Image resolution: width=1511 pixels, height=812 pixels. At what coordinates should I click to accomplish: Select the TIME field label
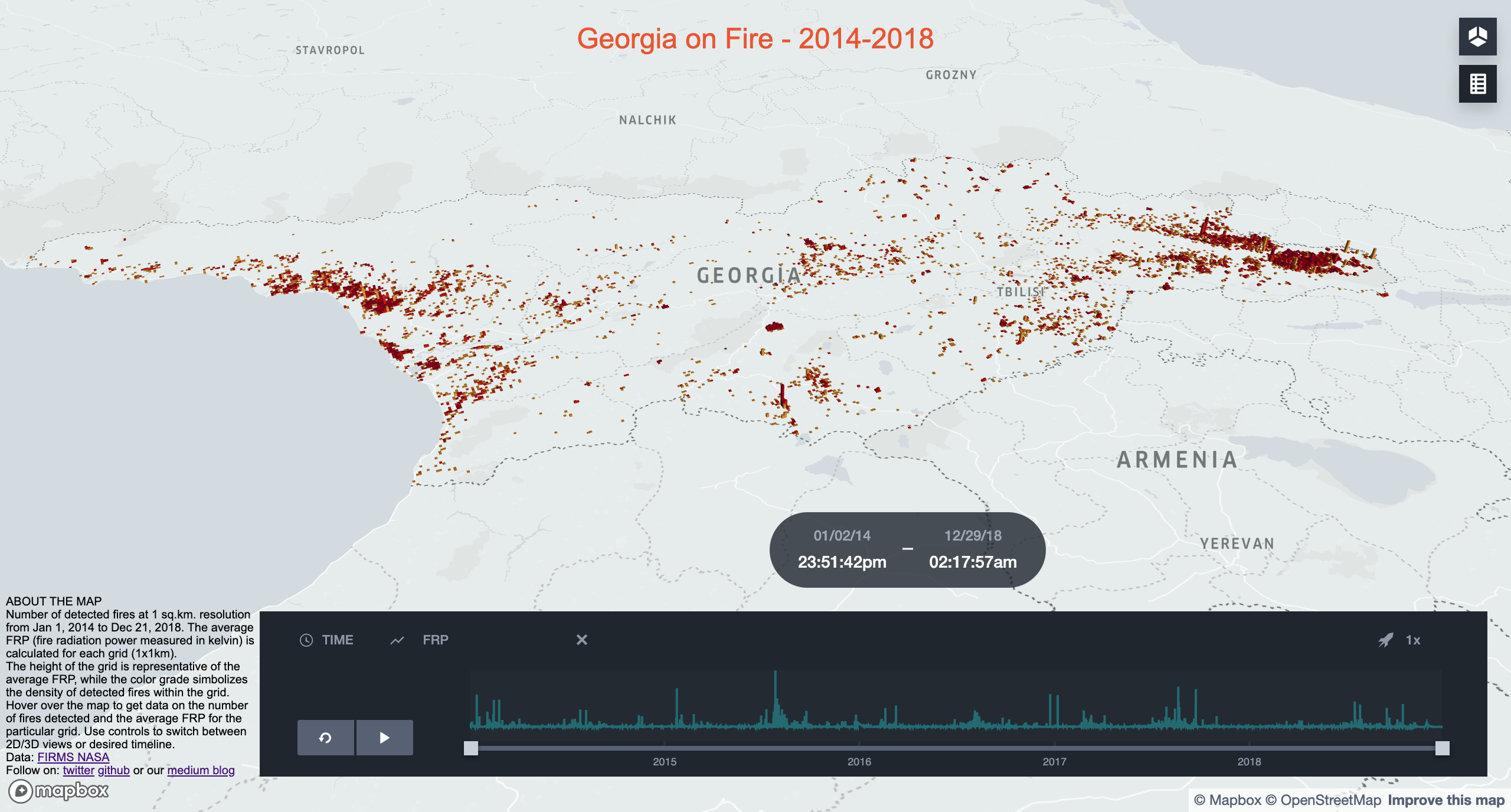tap(338, 640)
